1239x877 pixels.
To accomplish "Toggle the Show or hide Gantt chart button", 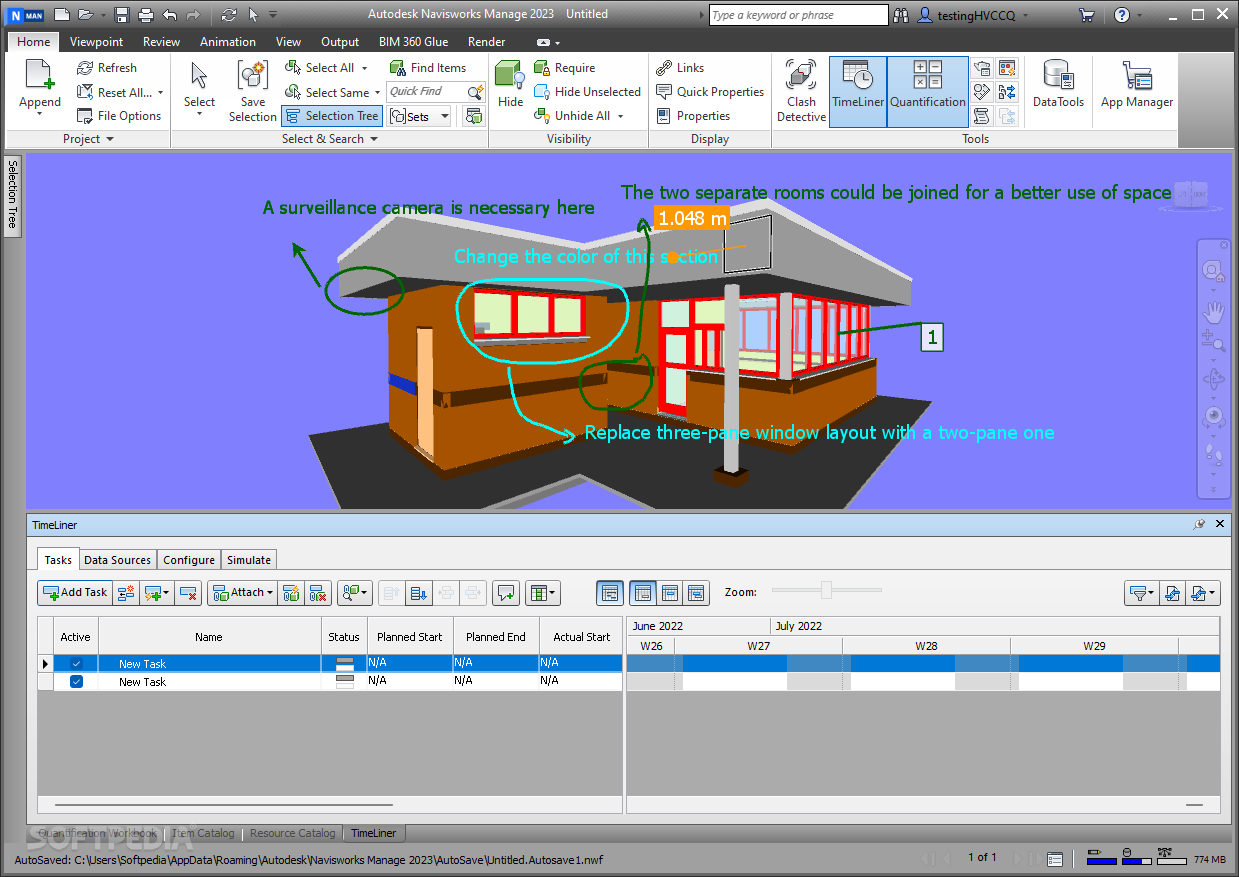I will click(609, 593).
